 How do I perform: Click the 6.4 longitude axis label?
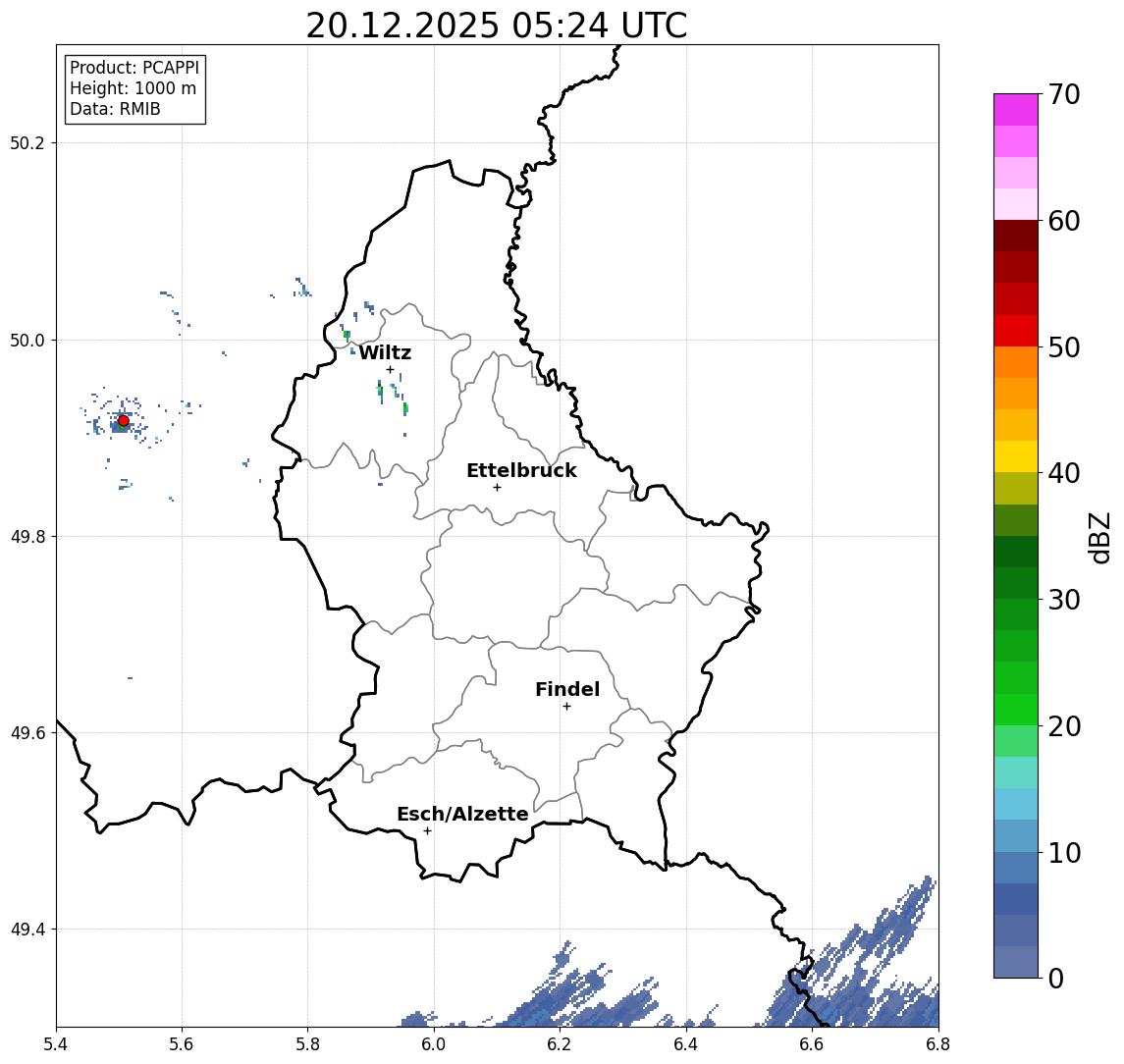click(686, 1044)
